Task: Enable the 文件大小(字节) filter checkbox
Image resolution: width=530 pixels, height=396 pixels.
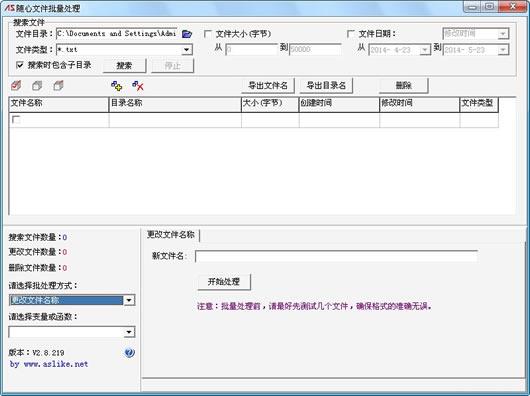Action: pos(208,34)
